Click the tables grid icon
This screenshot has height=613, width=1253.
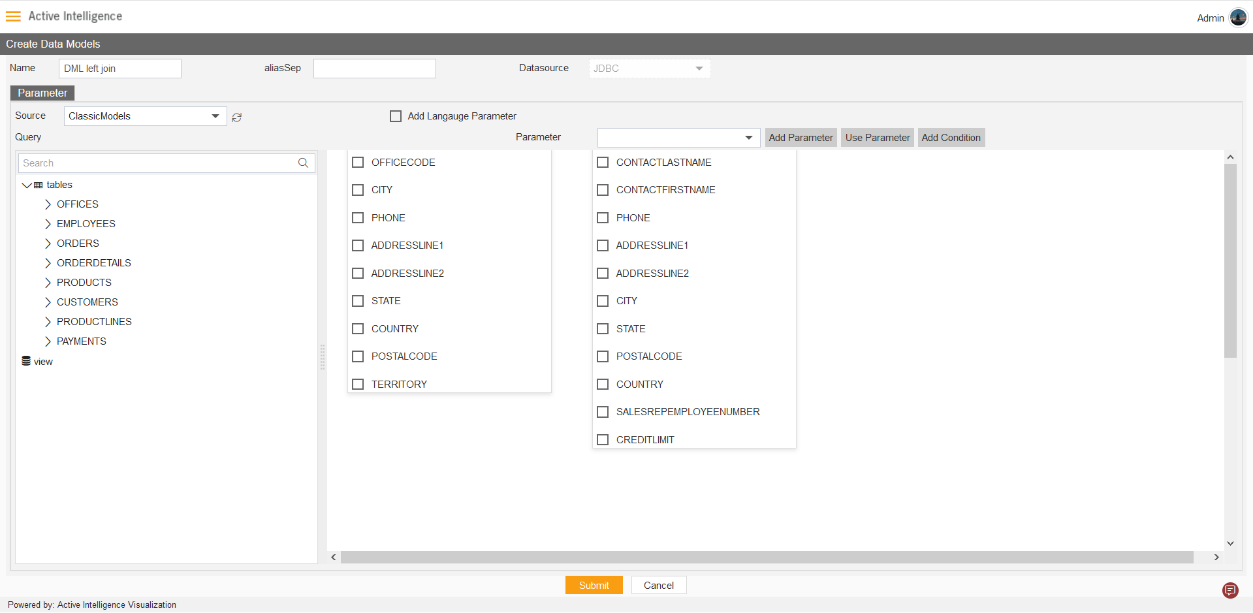pyautogui.click(x=38, y=185)
